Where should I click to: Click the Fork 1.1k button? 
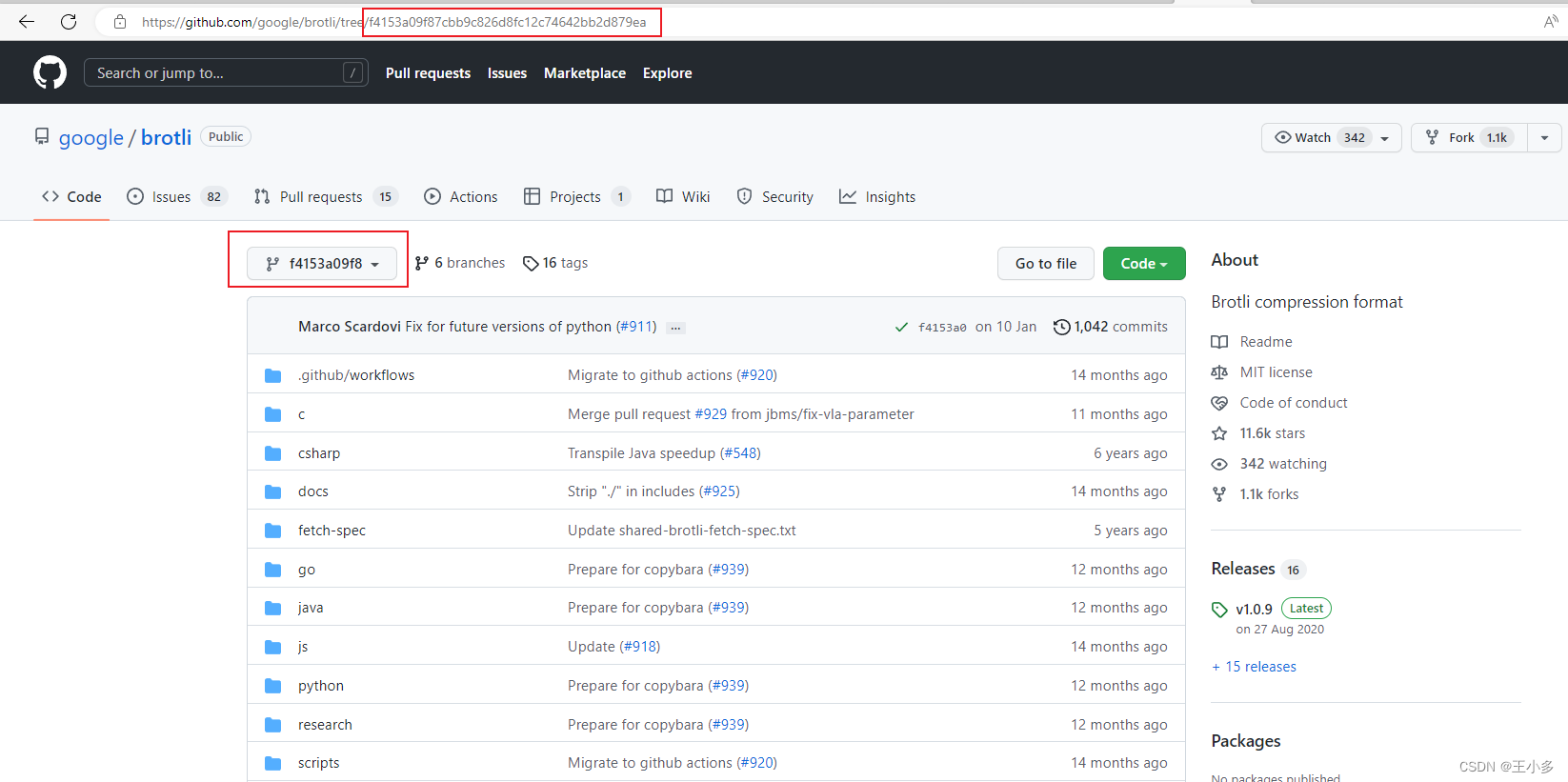click(1469, 137)
